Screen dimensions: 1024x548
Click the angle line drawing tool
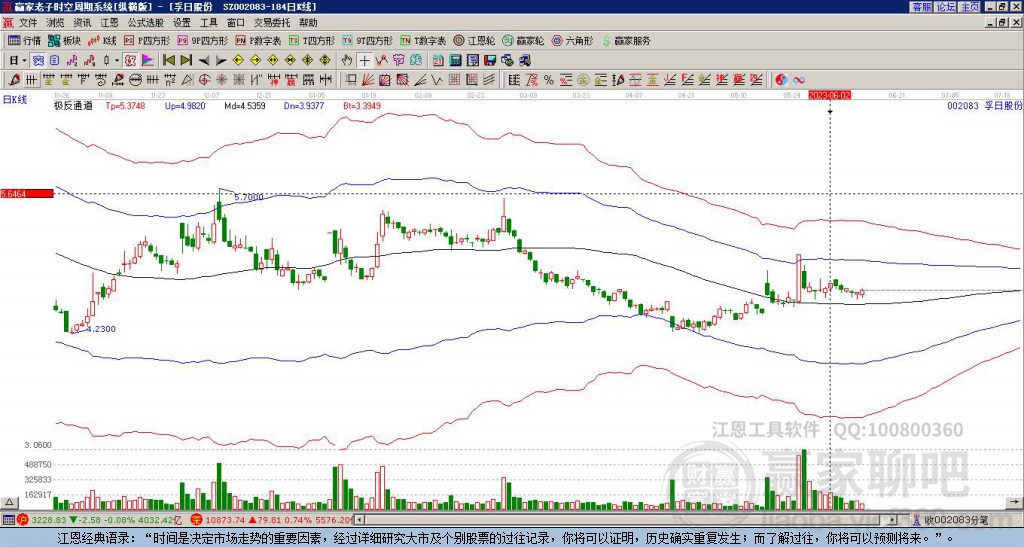tap(421, 80)
